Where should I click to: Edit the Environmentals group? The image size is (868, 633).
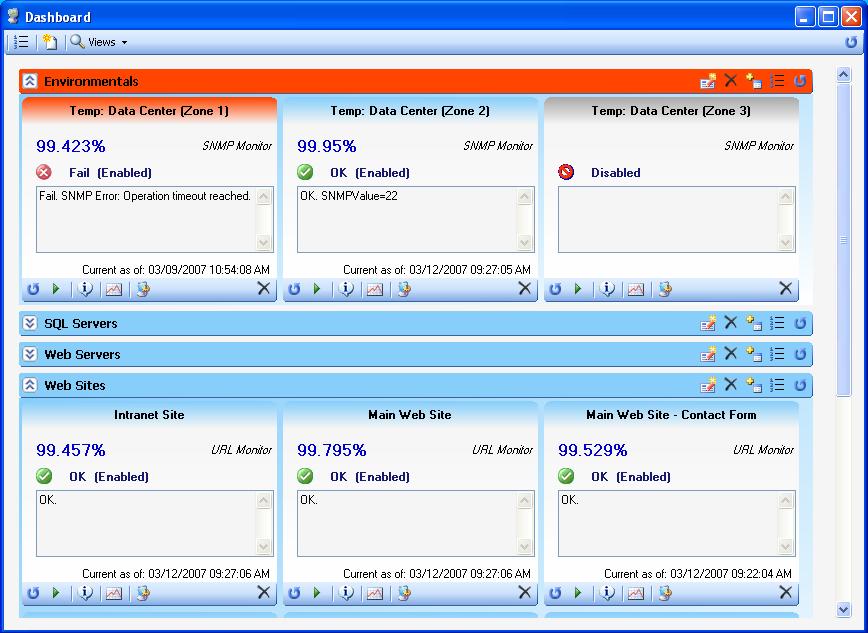(x=707, y=81)
